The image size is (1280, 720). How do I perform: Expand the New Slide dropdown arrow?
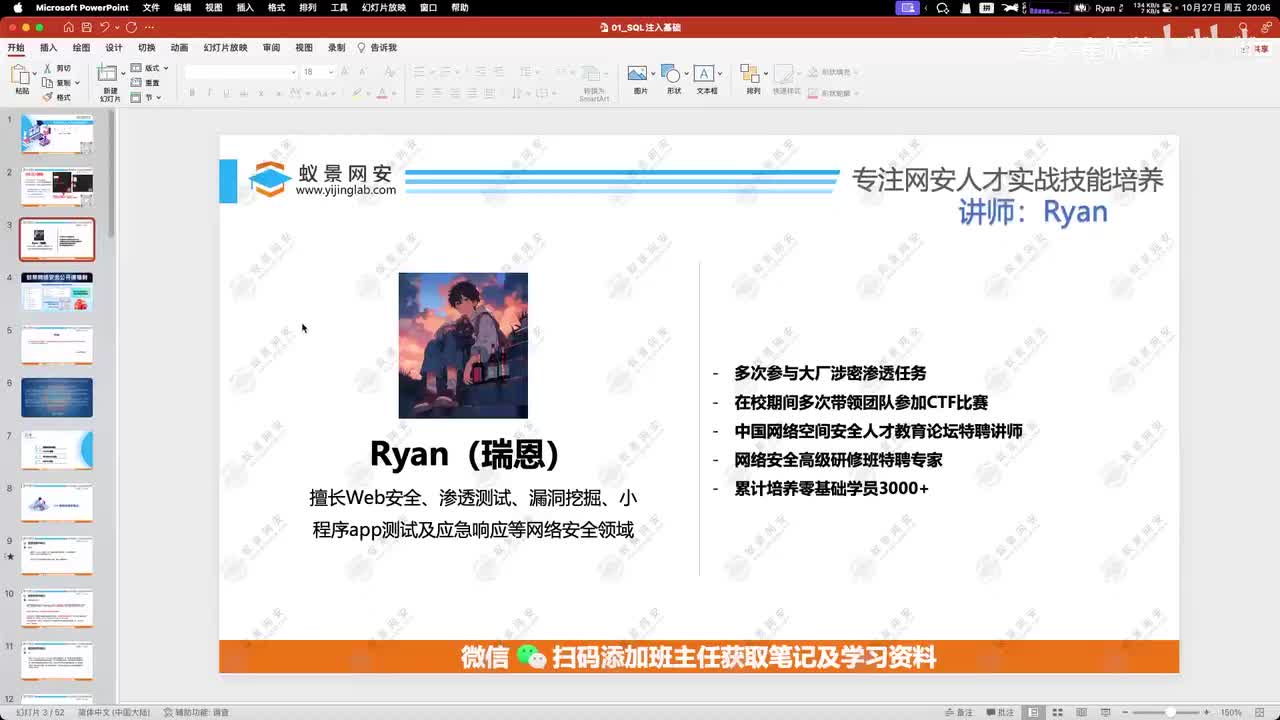click(123, 74)
